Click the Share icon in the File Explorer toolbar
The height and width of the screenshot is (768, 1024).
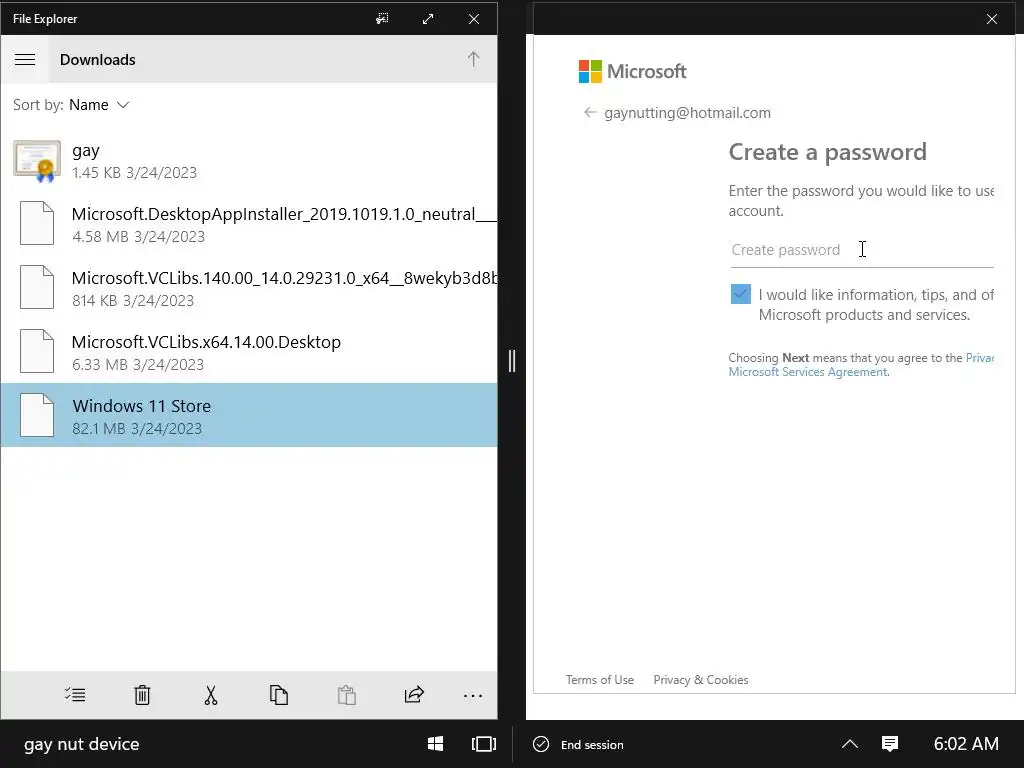coord(414,695)
